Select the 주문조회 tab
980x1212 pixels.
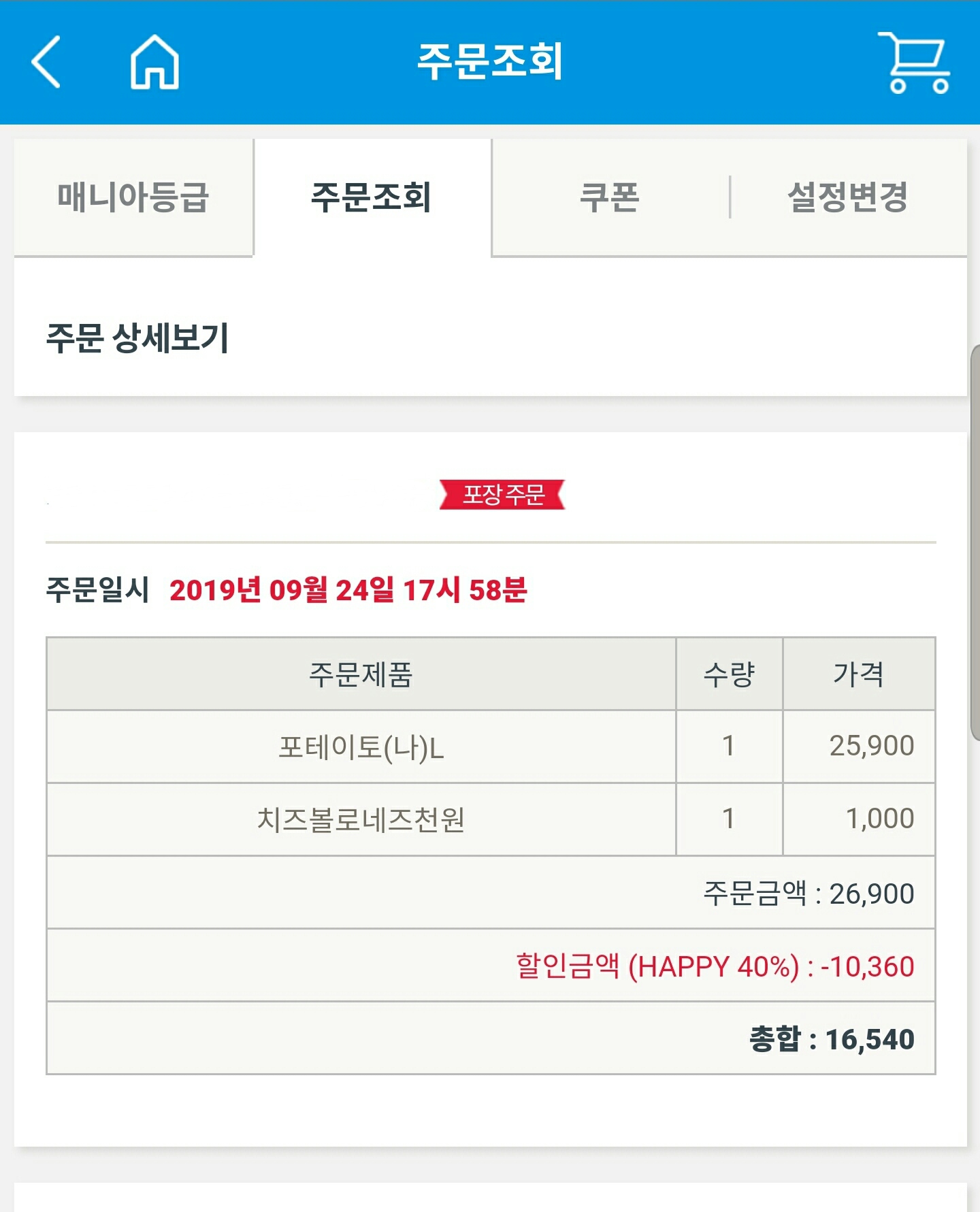pyautogui.click(x=372, y=197)
